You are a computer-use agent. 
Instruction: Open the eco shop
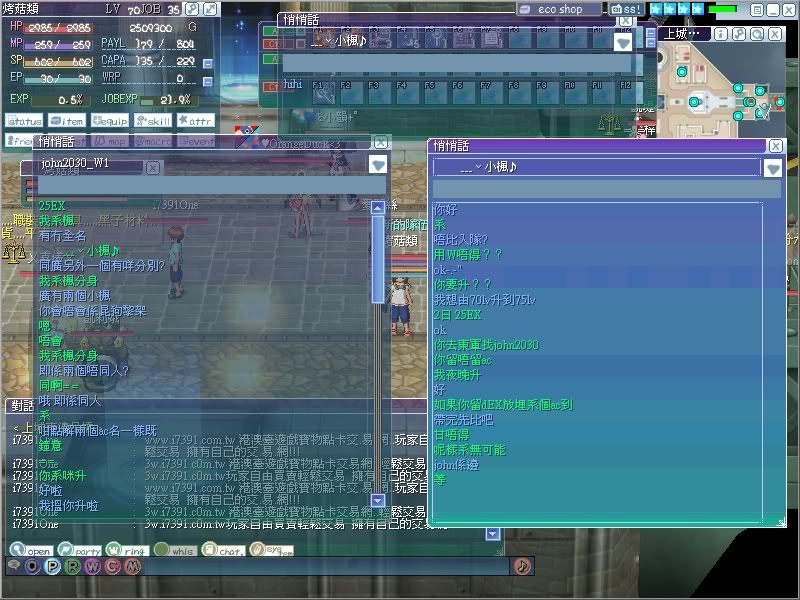559,9
